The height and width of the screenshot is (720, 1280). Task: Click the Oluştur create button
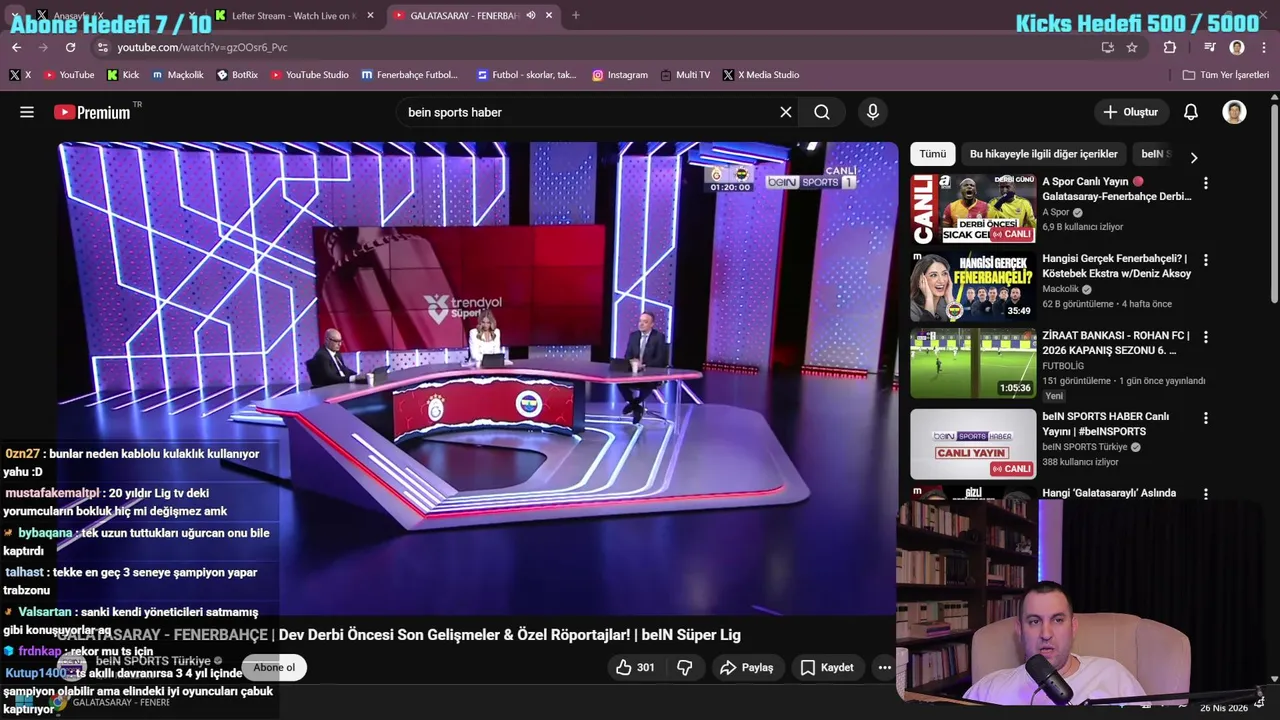pos(1130,112)
